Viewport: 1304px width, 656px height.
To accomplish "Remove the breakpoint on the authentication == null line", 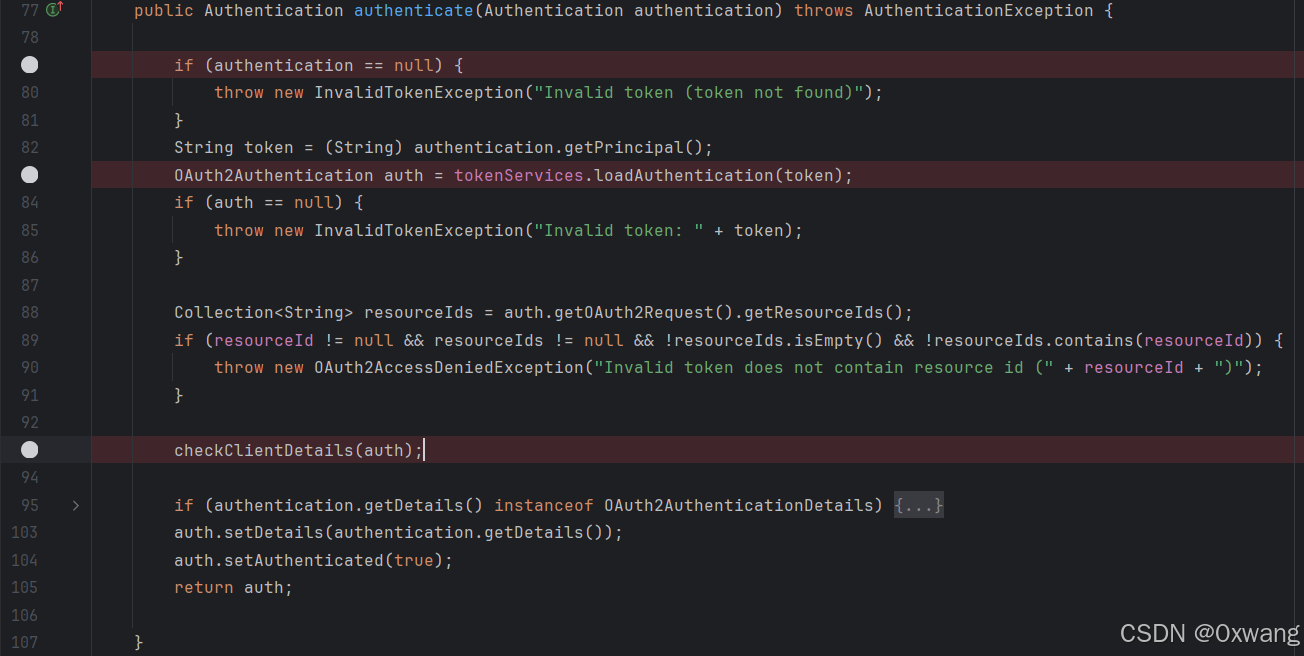I will coord(30,65).
